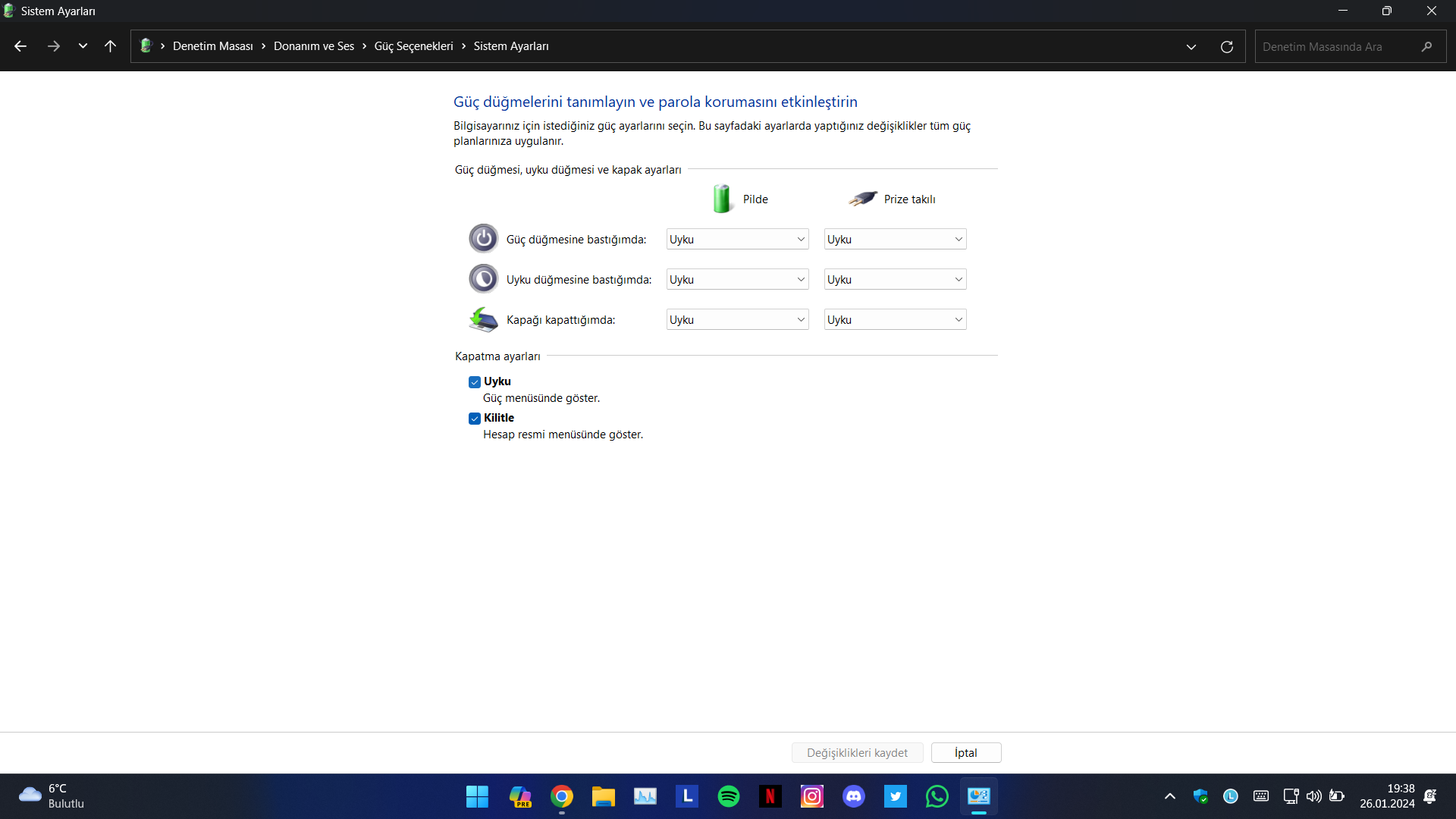Open File Explorer from the taskbar
The height and width of the screenshot is (819, 1456).
click(x=603, y=796)
